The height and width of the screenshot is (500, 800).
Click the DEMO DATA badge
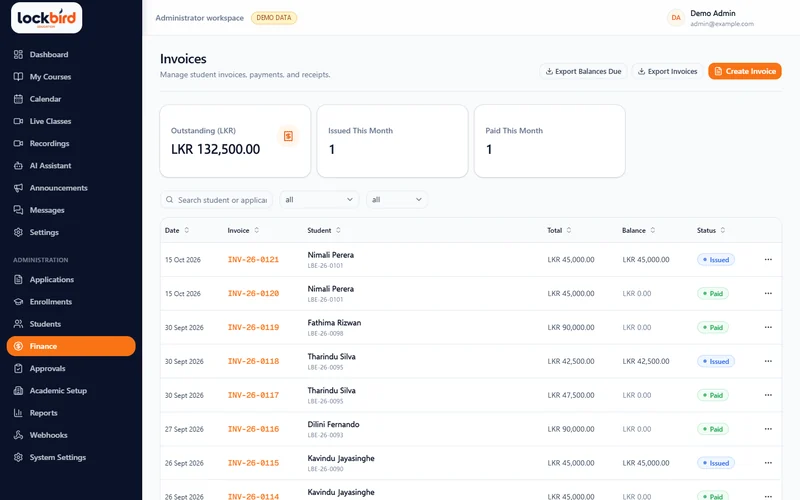tap(274, 18)
